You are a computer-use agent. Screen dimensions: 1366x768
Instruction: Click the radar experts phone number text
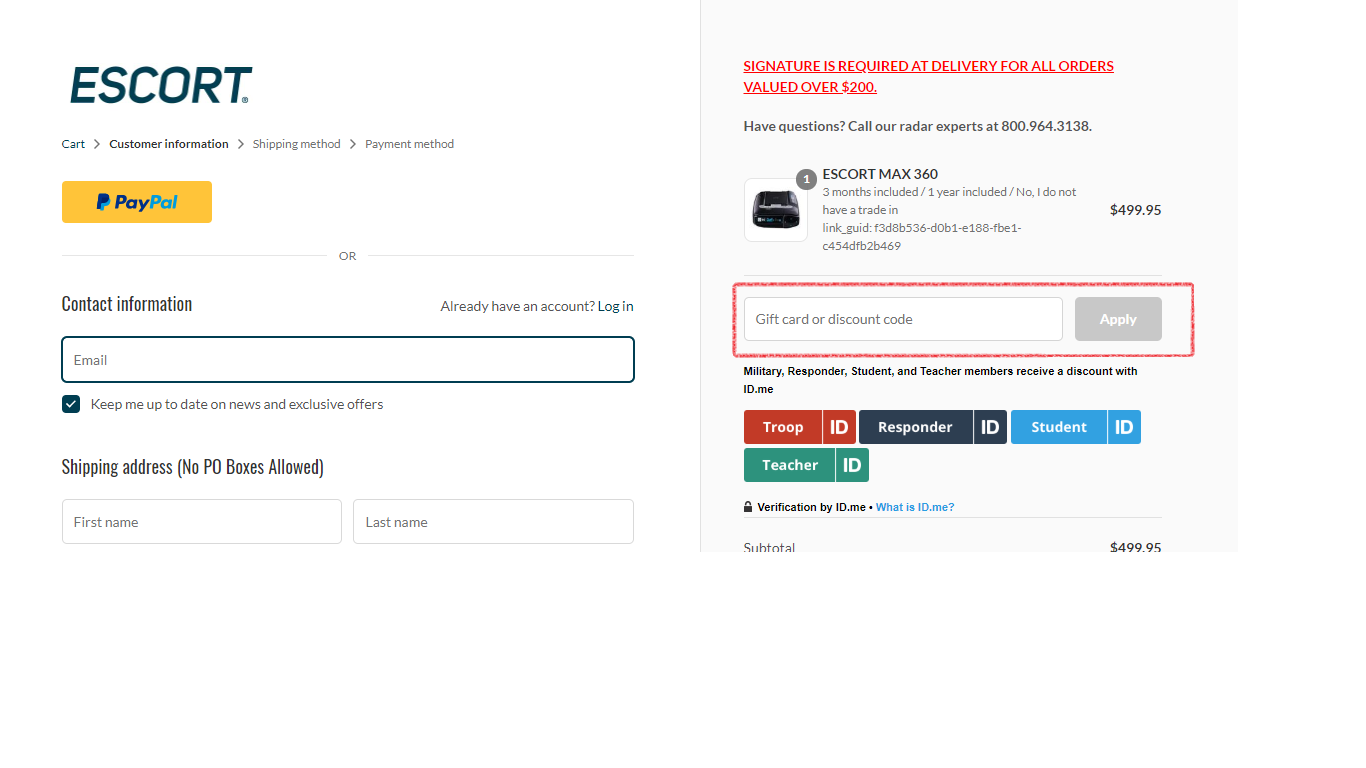coord(1045,126)
